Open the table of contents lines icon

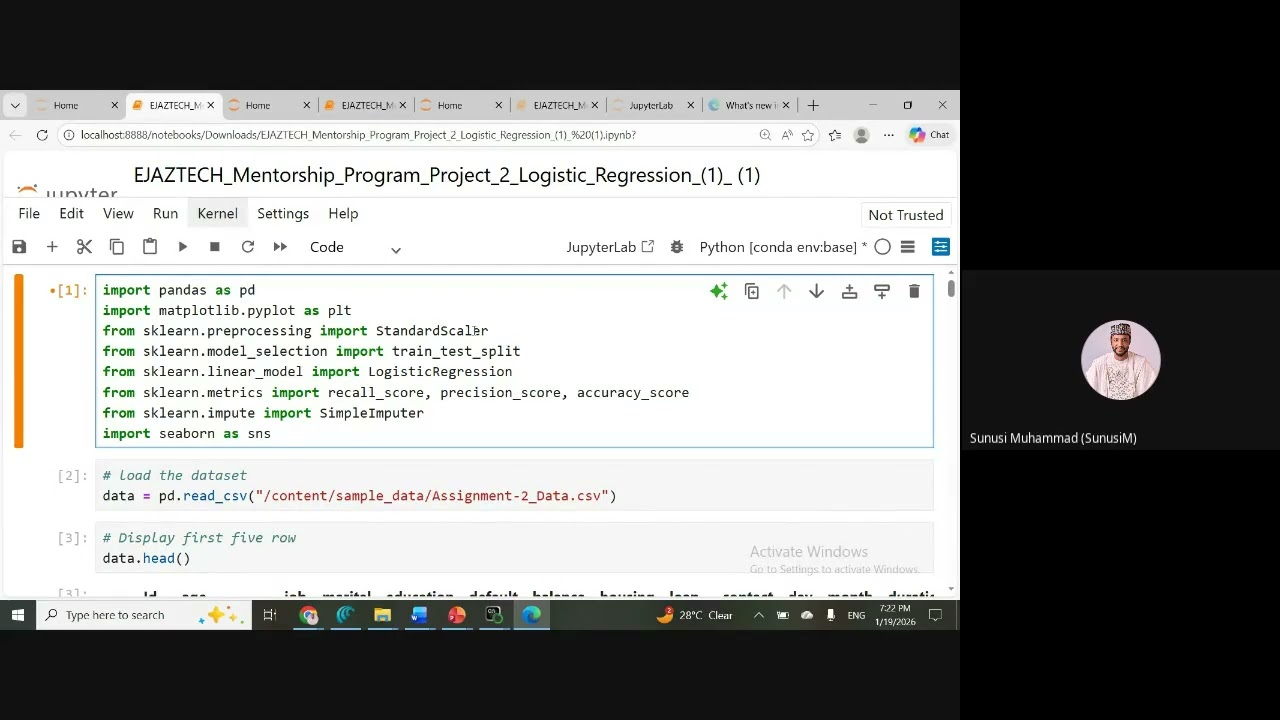(908, 247)
